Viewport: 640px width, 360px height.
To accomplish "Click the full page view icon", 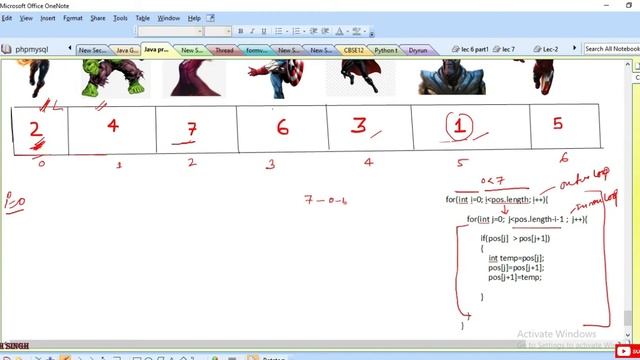I will [210, 18].
